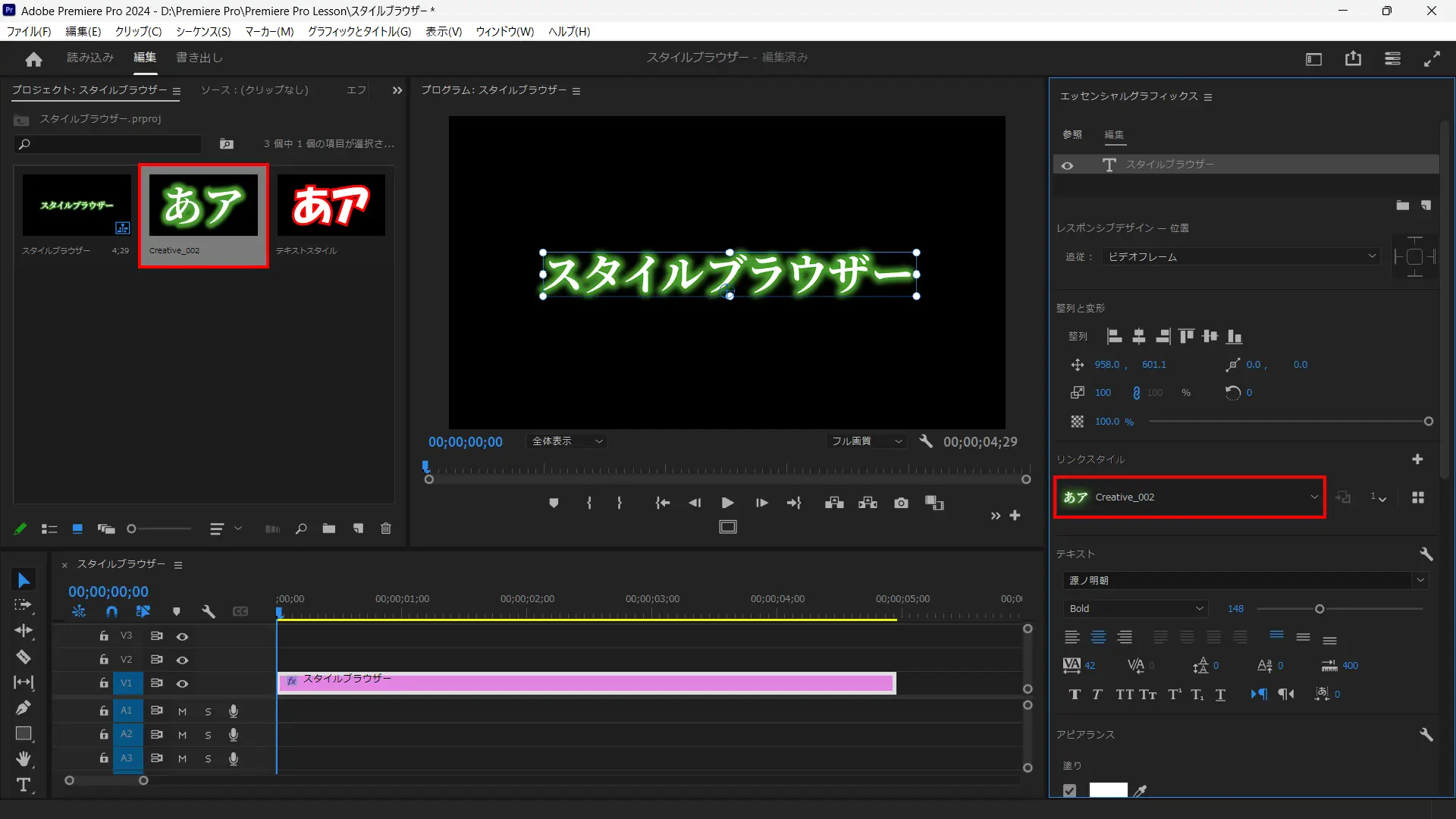Open Timeline display settings wrench

pyautogui.click(x=209, y=611)
